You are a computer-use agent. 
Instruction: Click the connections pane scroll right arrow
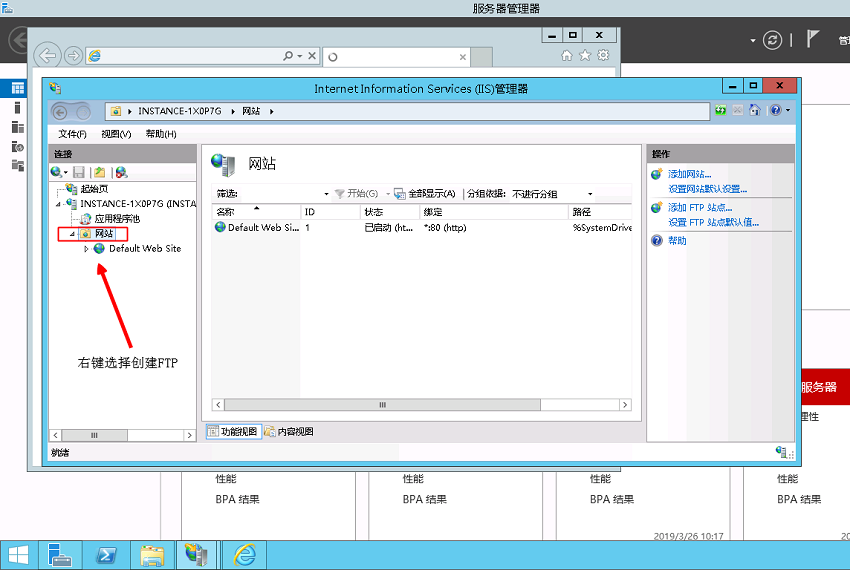(189, 435)
